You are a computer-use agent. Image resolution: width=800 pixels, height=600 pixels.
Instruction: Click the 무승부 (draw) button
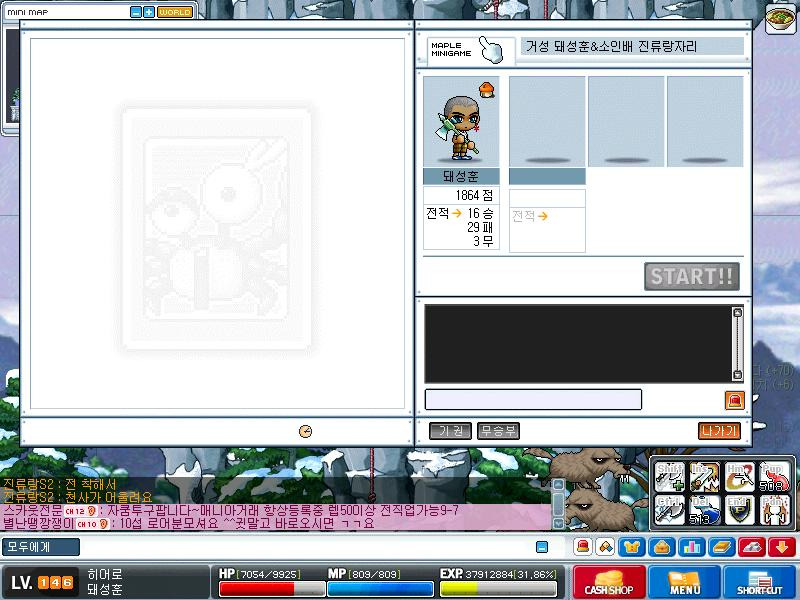498,431
